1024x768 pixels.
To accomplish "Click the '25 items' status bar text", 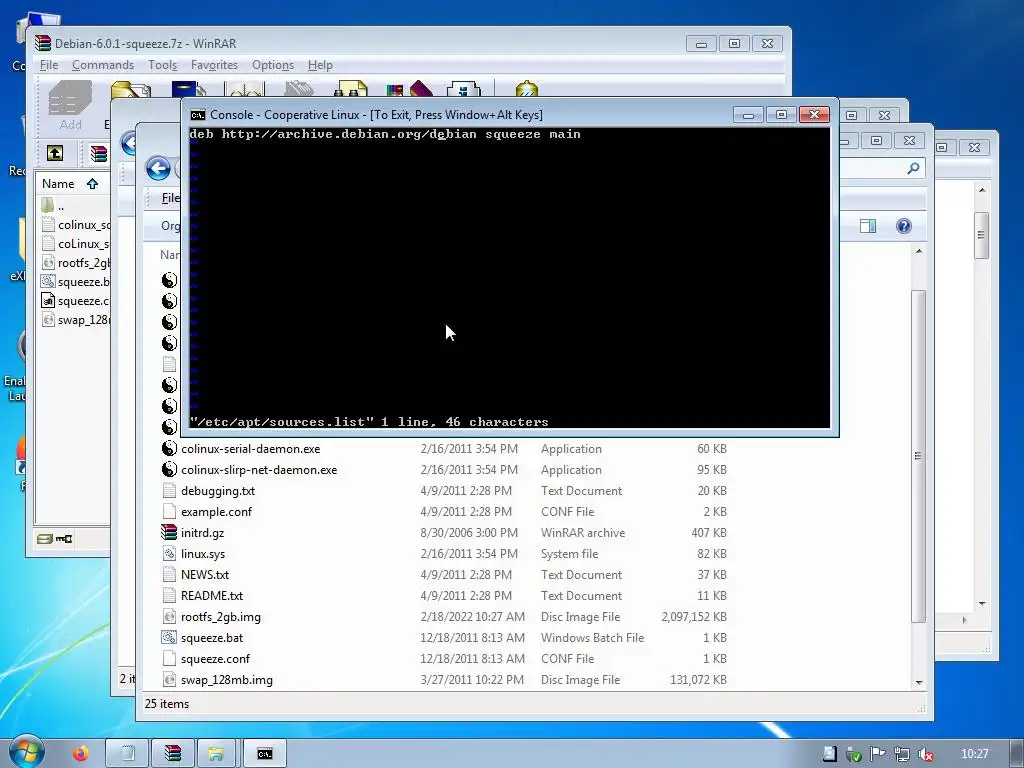I will pos(167,703).
